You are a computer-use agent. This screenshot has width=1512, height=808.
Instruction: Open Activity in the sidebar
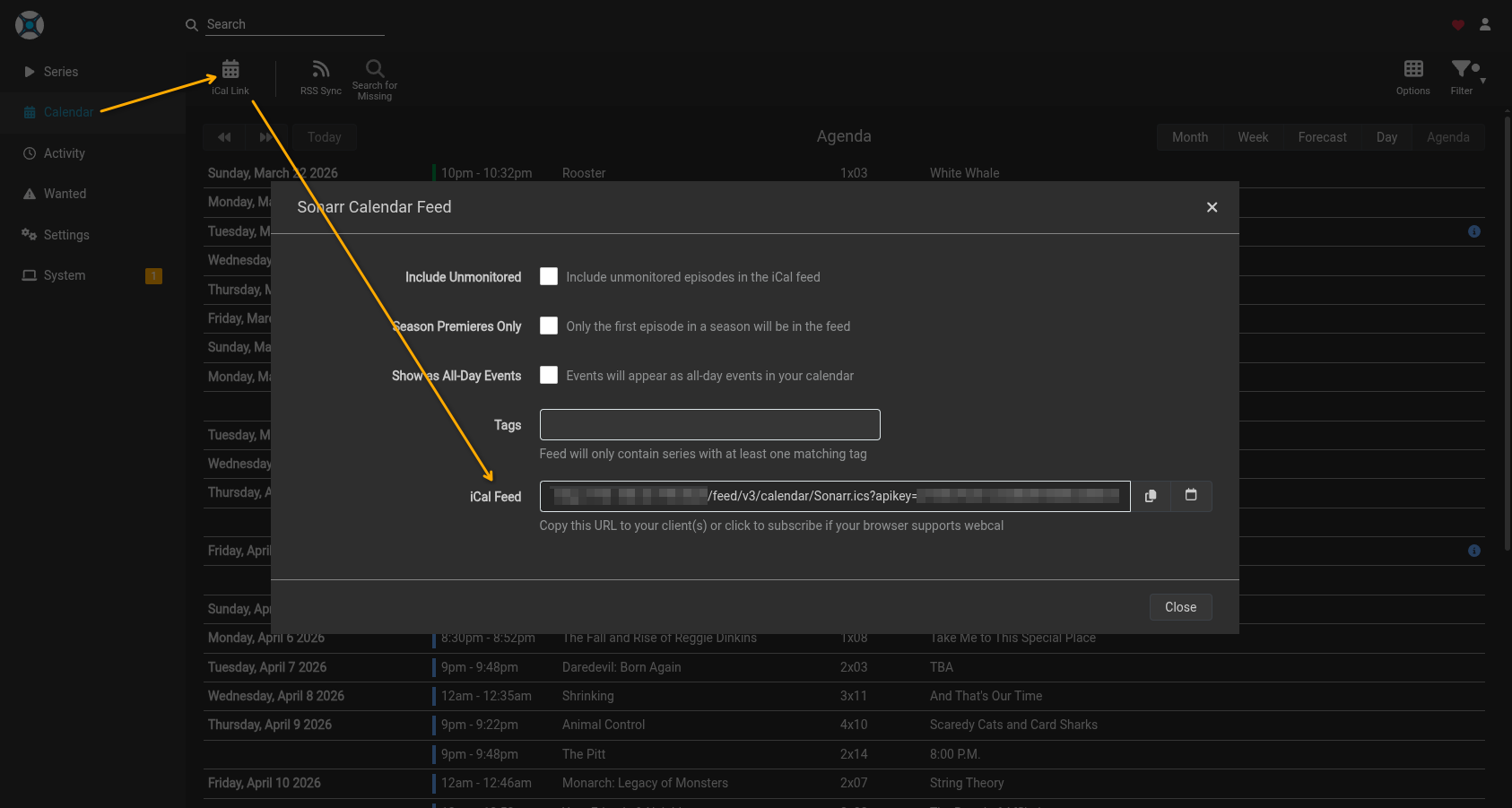tap(65, 153)
